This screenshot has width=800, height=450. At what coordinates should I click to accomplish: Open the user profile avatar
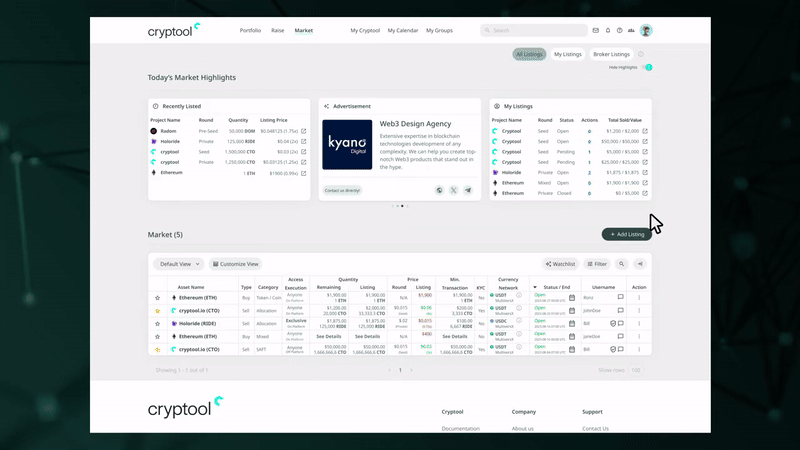[x=646, y=31]
